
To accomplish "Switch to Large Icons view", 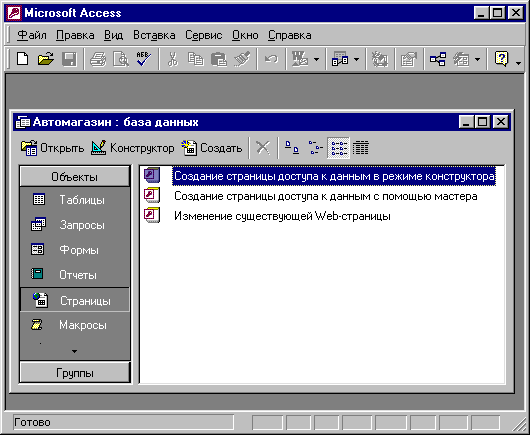I will [291, 148].
